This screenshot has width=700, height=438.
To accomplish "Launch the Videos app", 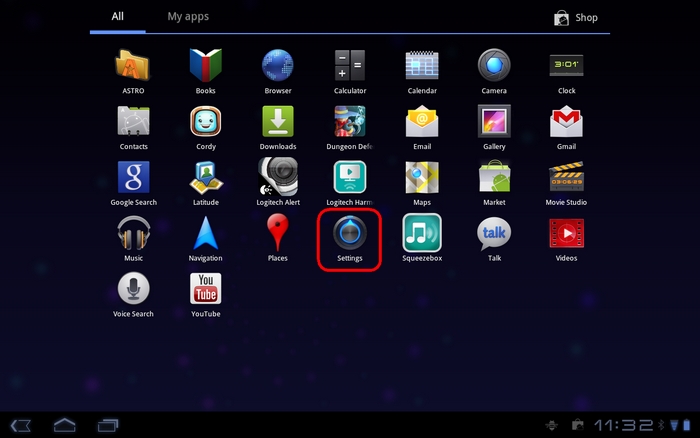I will [x=567, y=239].
